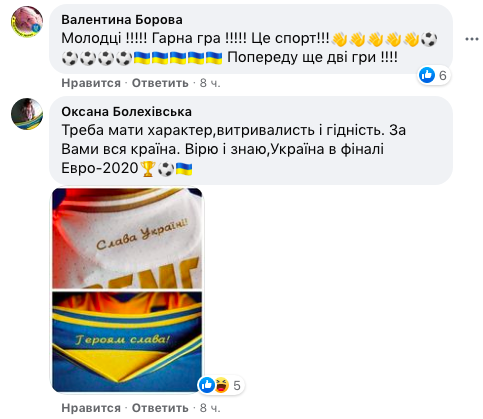Click the laughing emoji reaction icon
Image resolution: width=483 pixels, height=419 pixels.
point(222,385)
